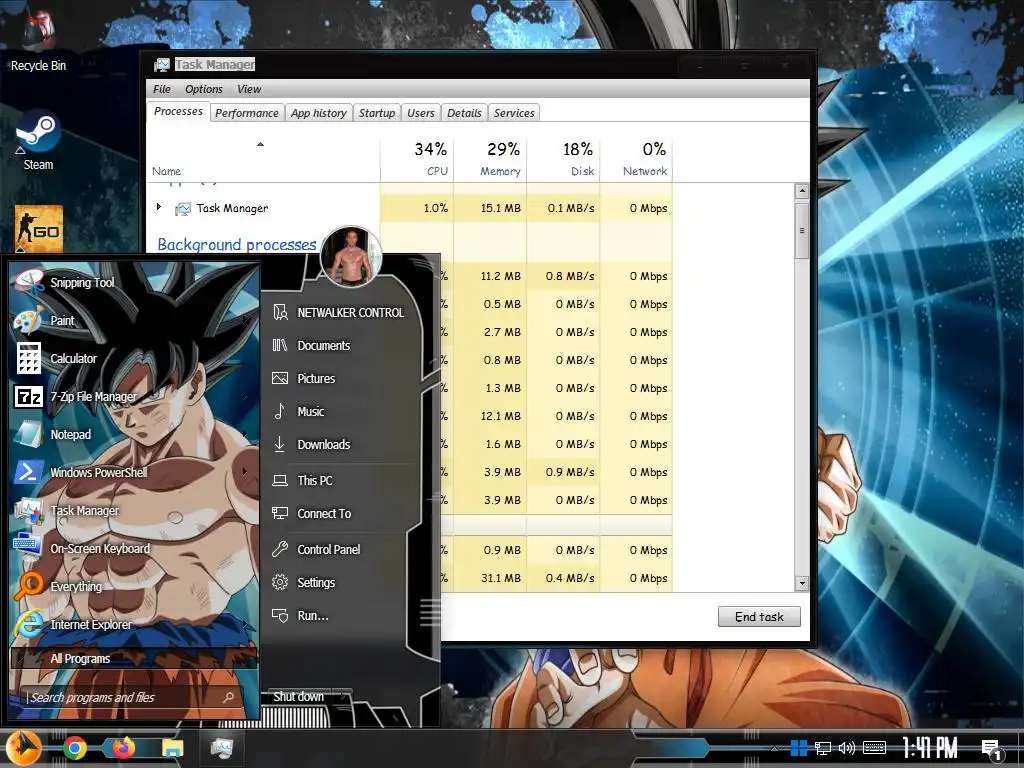Click Firefox icon on taskbar
The height and width of the screenshot is (768, 1024).
tap(124, 747)
